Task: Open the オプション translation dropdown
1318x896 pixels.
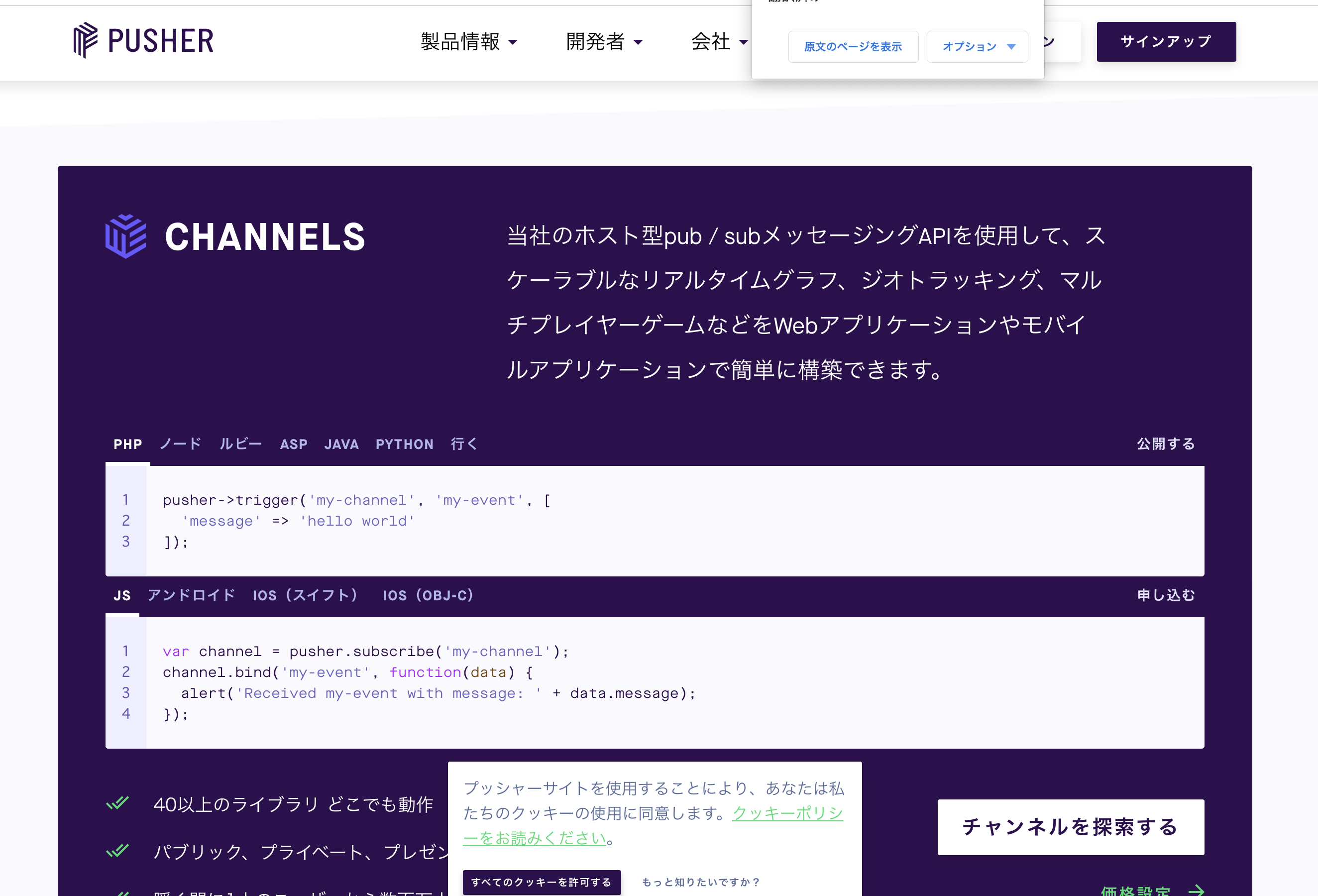Action: click(977, 46)
